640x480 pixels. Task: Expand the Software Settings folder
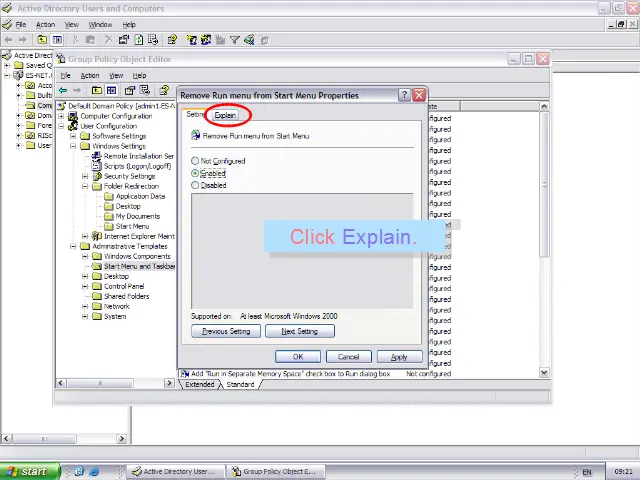73,136
